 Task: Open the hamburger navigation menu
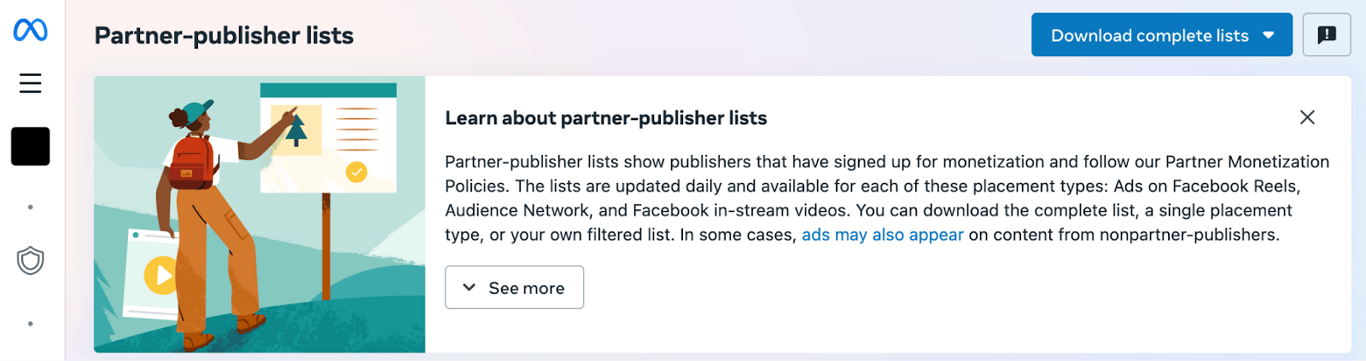(30, 83)
